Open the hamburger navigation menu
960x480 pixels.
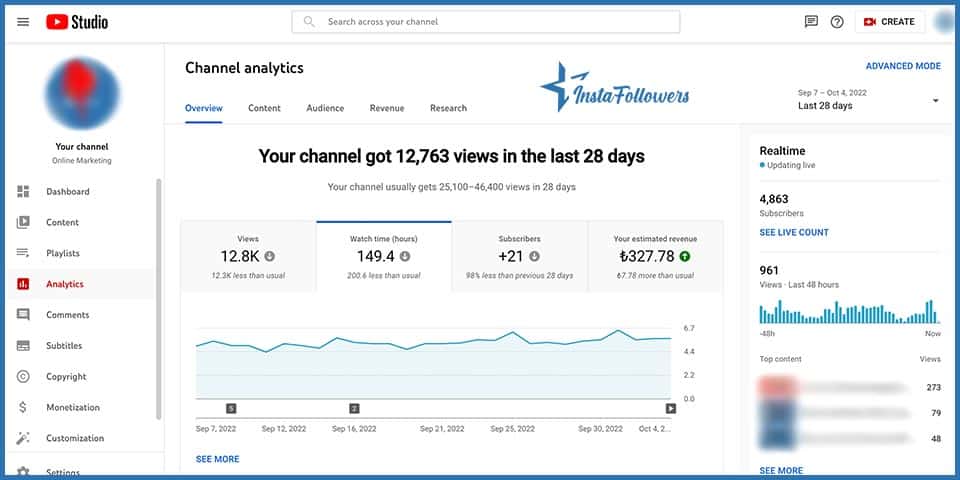click(23, 22)
